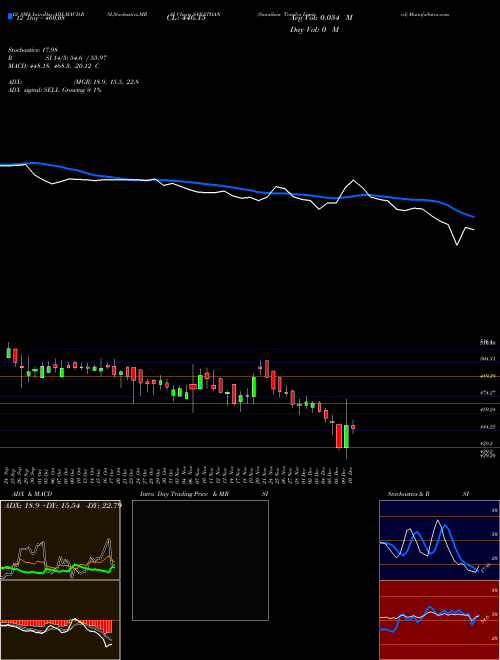
Task: Open the MACD histogram chart panel
Action: pos(60,620)
